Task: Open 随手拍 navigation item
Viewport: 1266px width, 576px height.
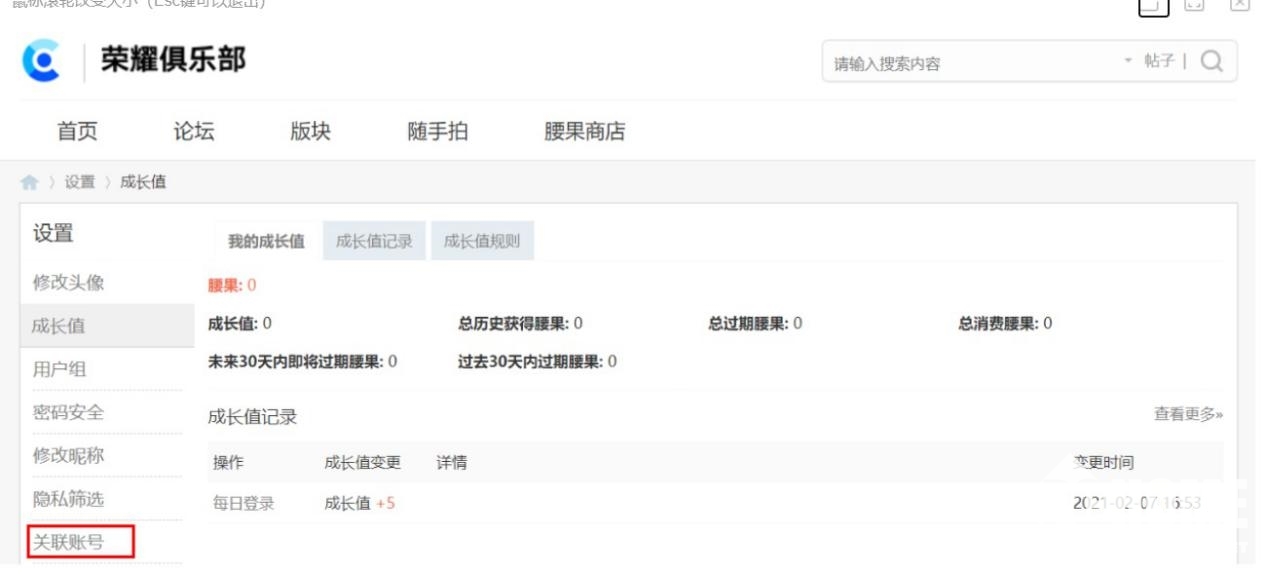Action: click(x=437, y=131)
